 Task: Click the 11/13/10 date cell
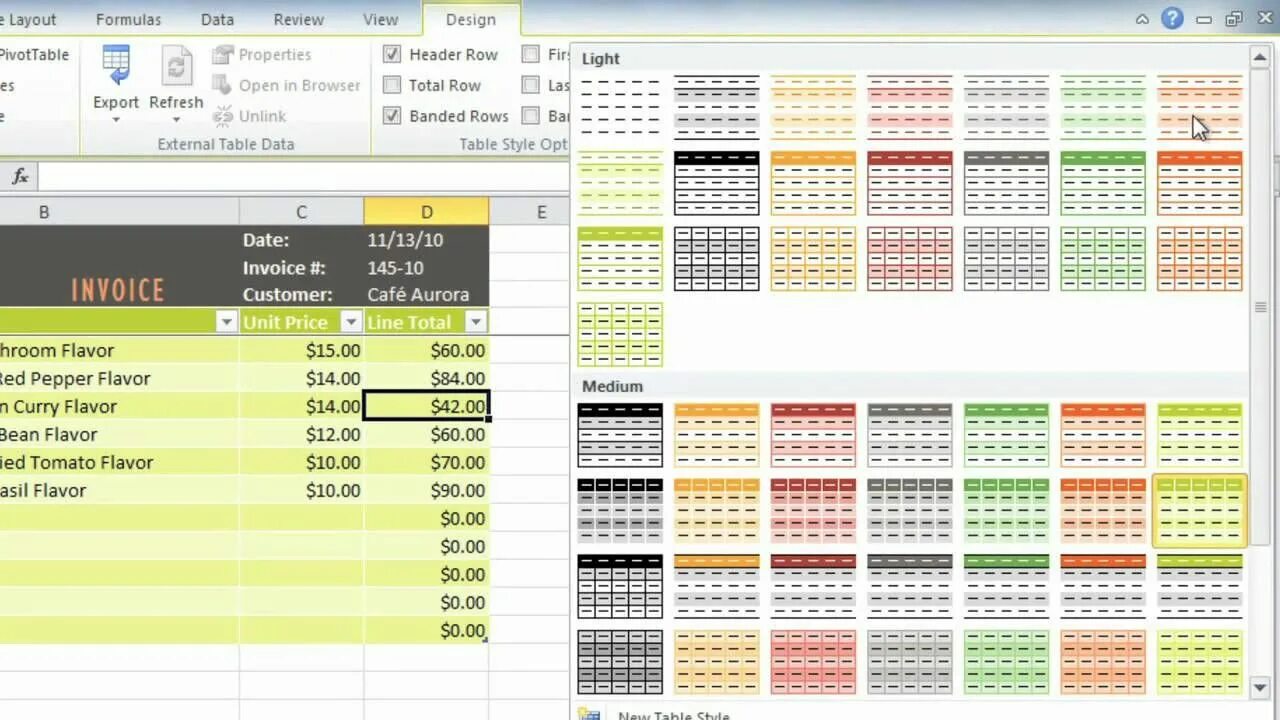[x=427, y=240]
